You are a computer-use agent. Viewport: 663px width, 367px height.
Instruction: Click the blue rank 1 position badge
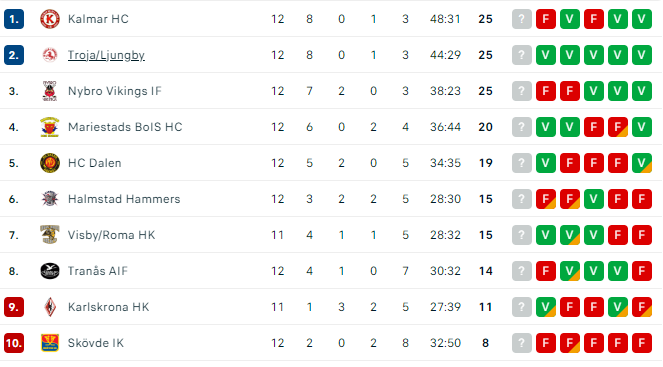click(14, 19)
